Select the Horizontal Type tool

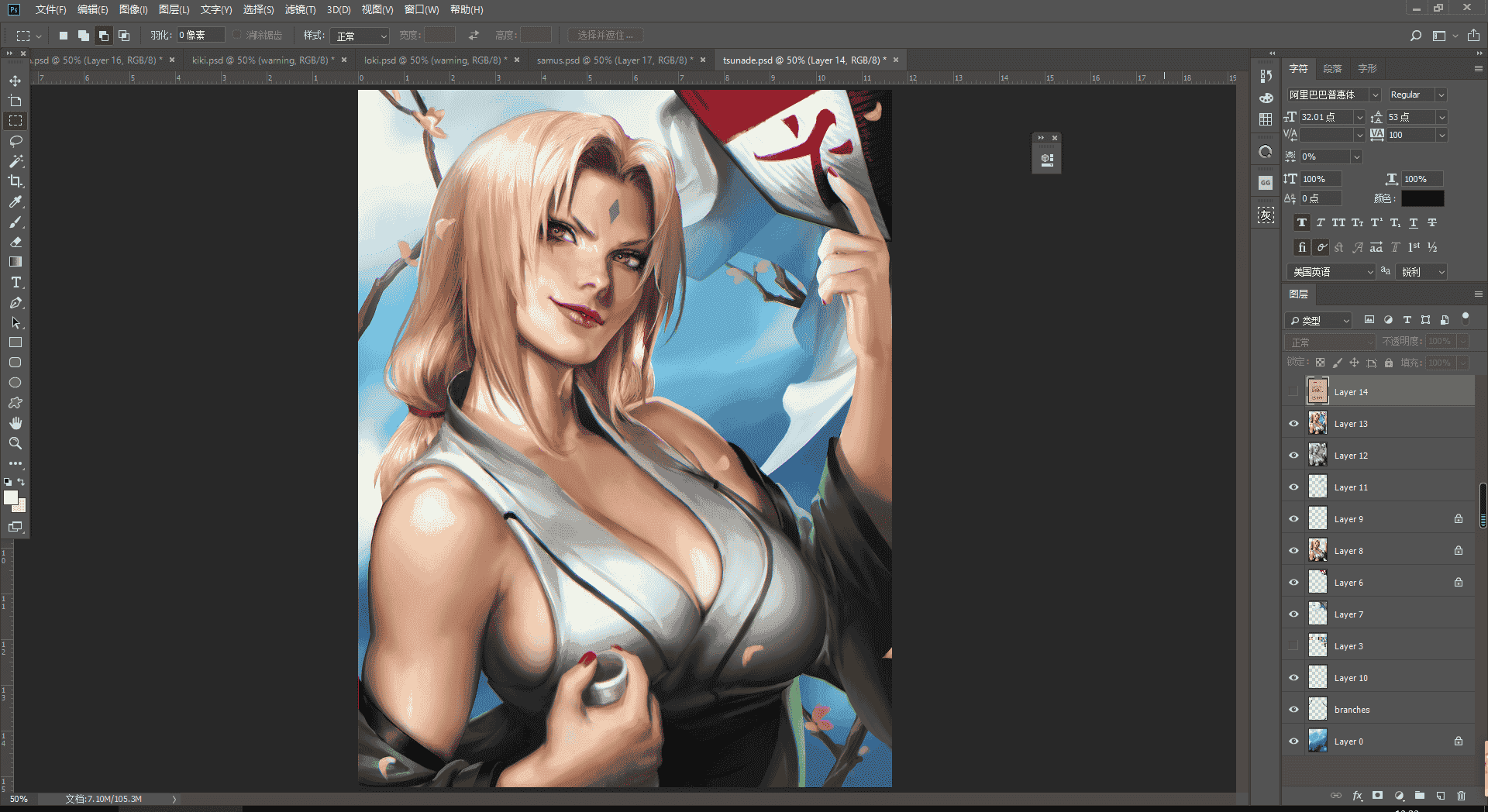coord(15,282)
